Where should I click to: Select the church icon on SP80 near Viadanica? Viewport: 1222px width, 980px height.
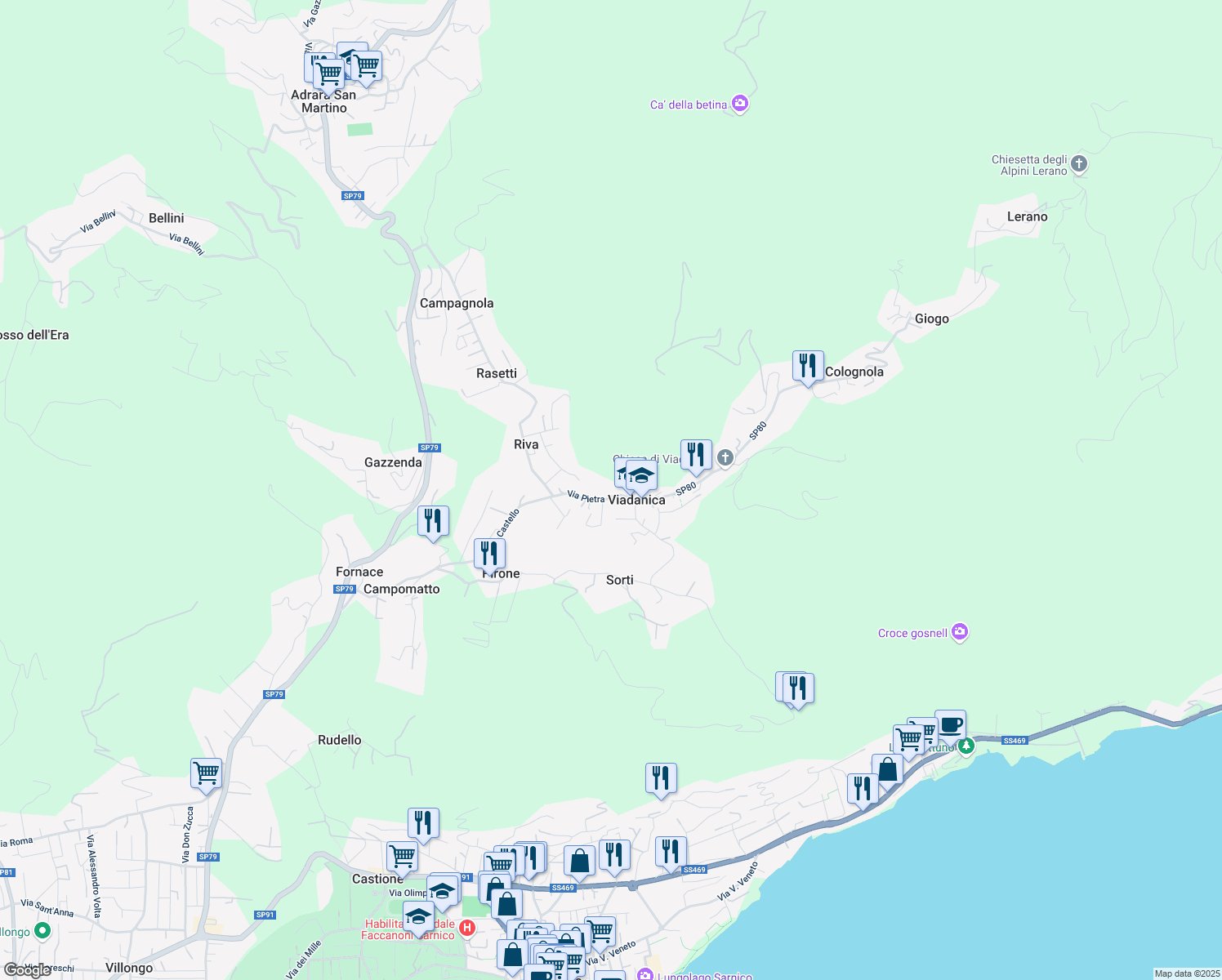point(725,458)
